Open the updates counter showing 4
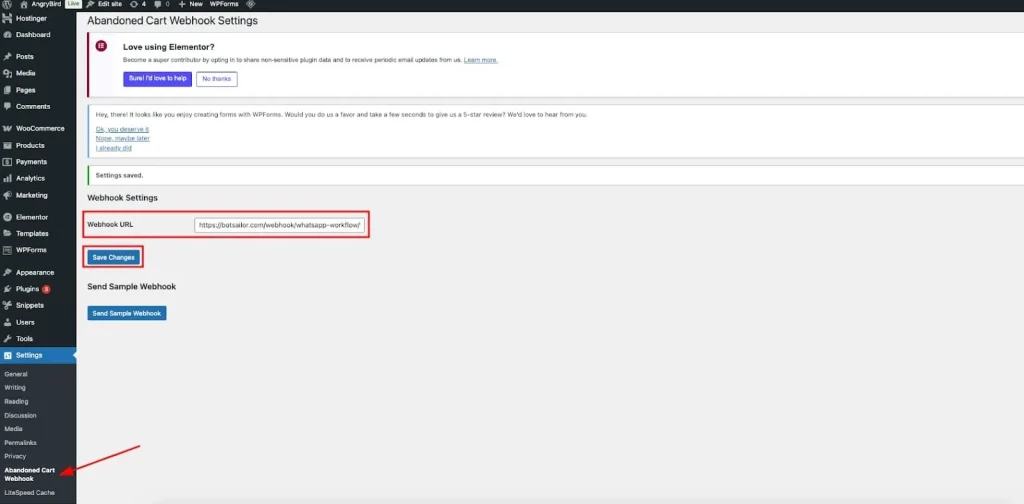The width and height of the screenshot is (1024, 504). pos(138,4)
